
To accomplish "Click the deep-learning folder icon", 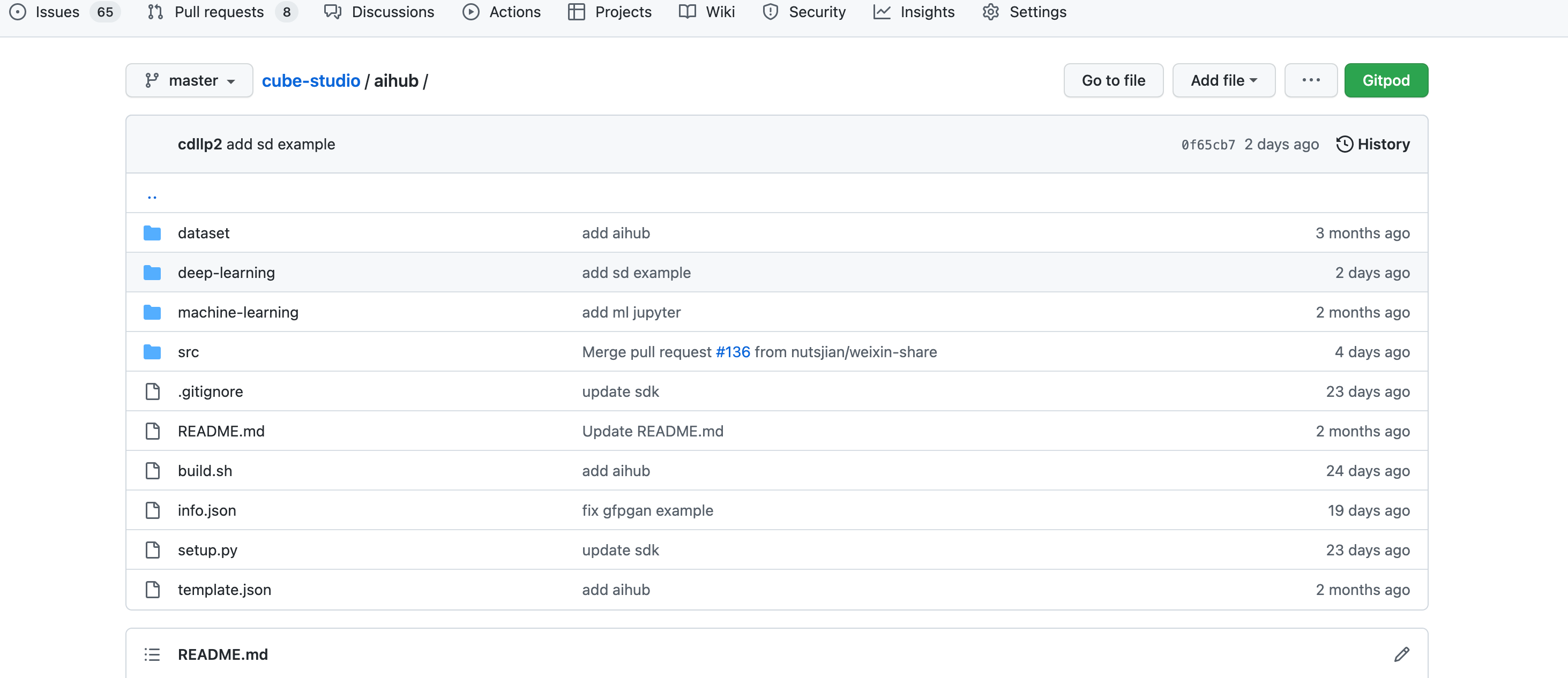I will pos(152,273).
